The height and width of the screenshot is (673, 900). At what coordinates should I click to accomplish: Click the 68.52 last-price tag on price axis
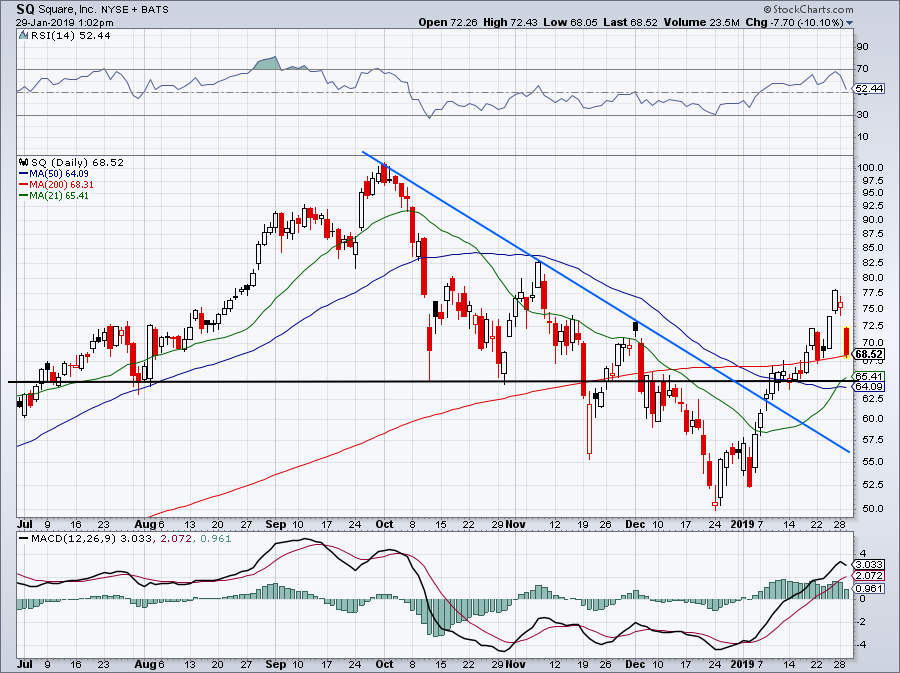point(869,355)
